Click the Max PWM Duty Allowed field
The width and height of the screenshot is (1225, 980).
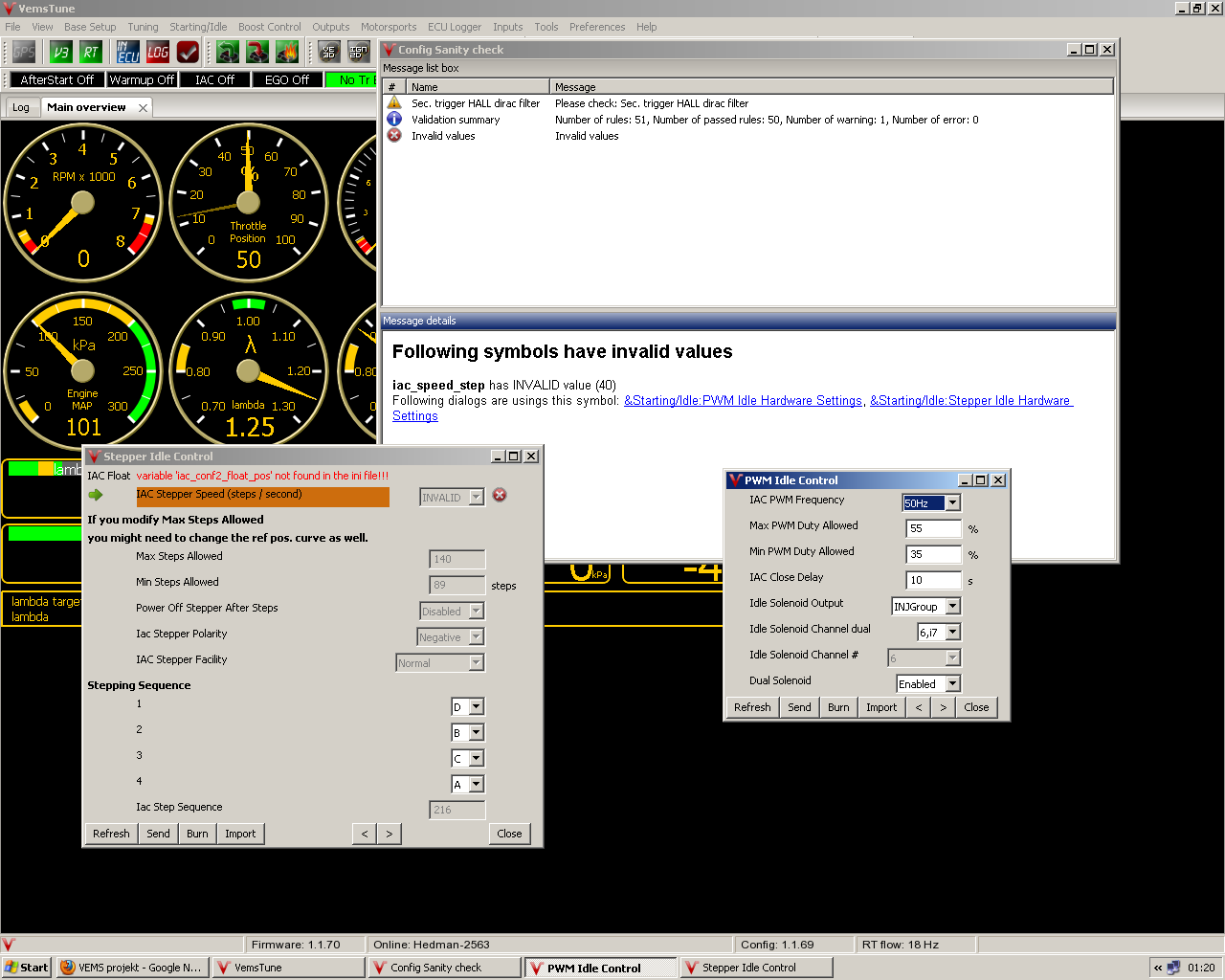(x=933, y=528)
